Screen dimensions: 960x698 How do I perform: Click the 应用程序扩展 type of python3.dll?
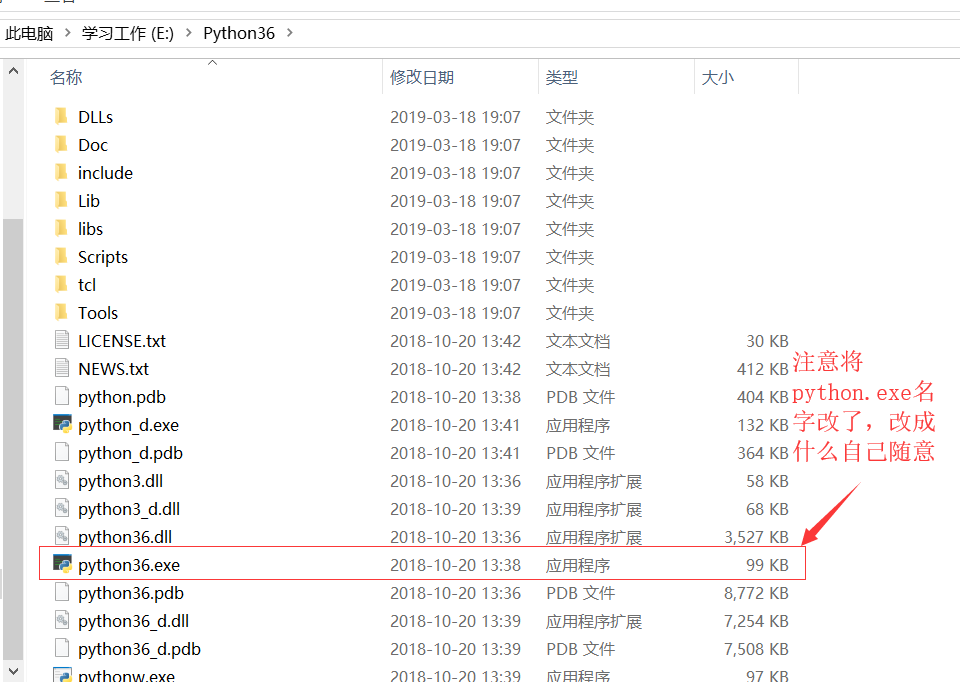coord(594,481)
